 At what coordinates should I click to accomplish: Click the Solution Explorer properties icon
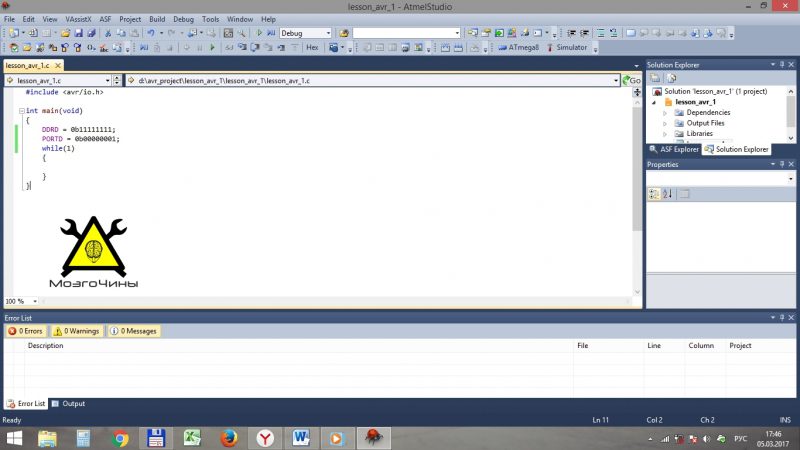tap(655, 78)
